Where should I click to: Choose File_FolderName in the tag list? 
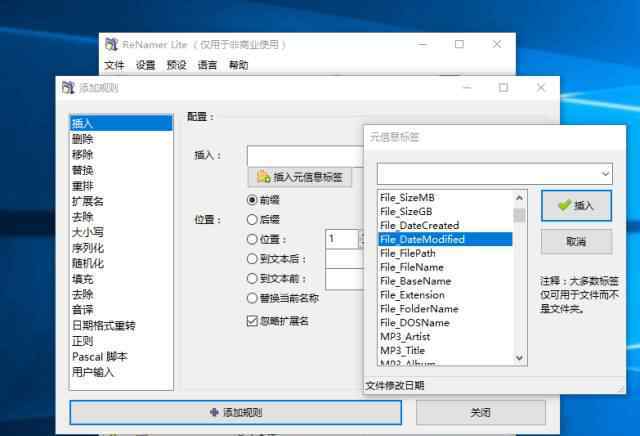pyautogui.click(x=445, y=309)
